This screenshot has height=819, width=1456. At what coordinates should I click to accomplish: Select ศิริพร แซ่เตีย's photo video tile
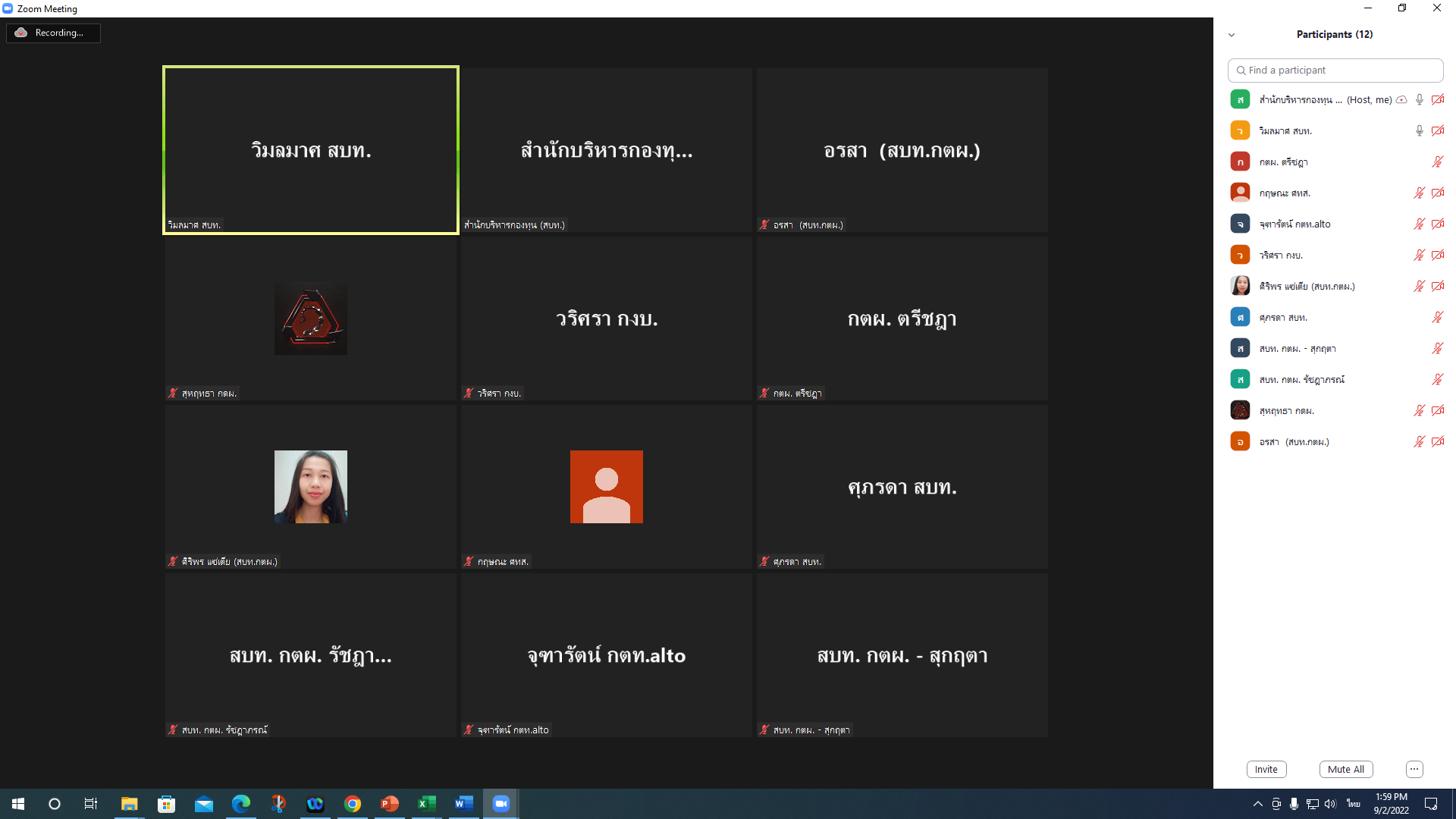(311, 487)
